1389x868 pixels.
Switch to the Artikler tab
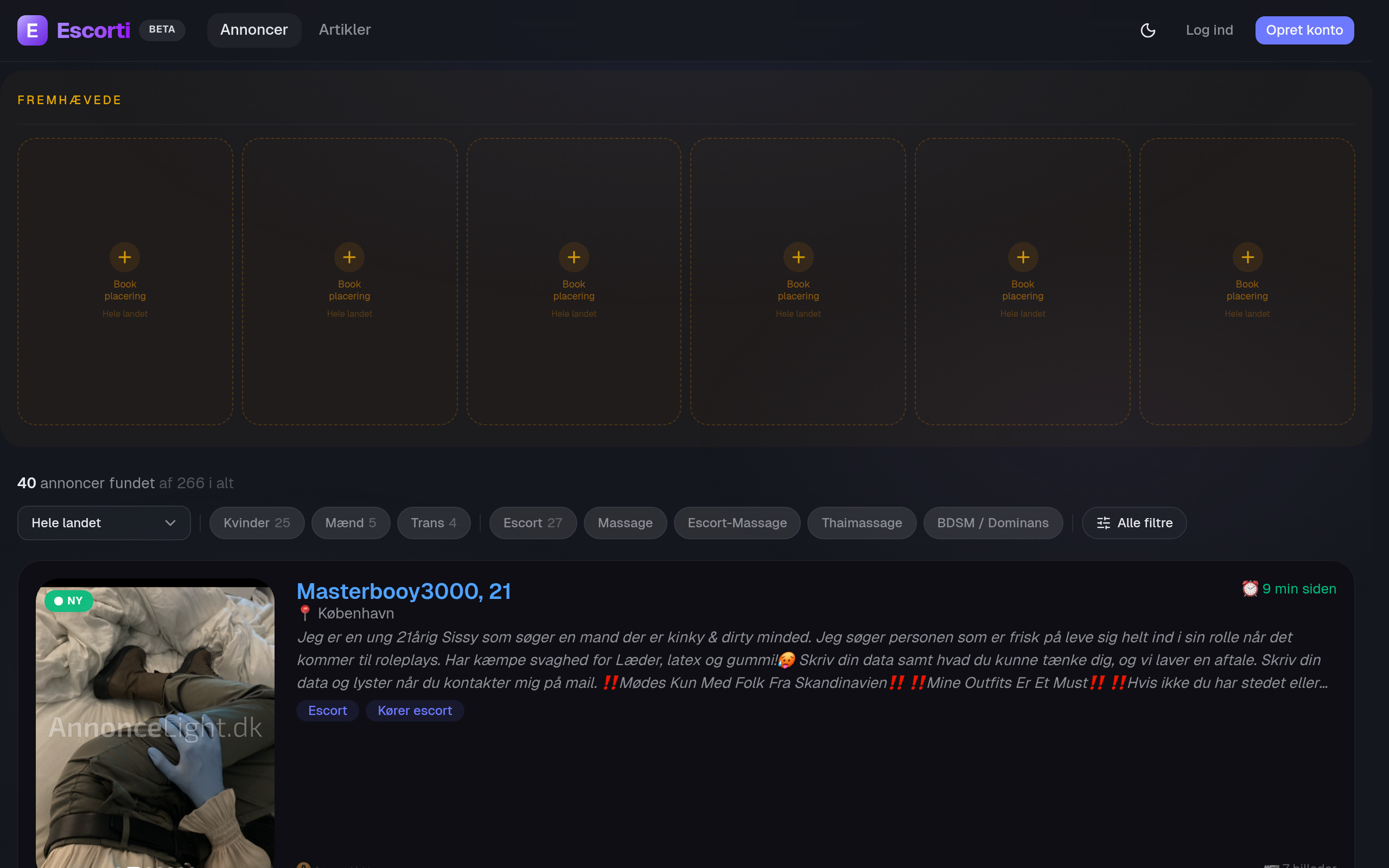(x=345, y=30)
